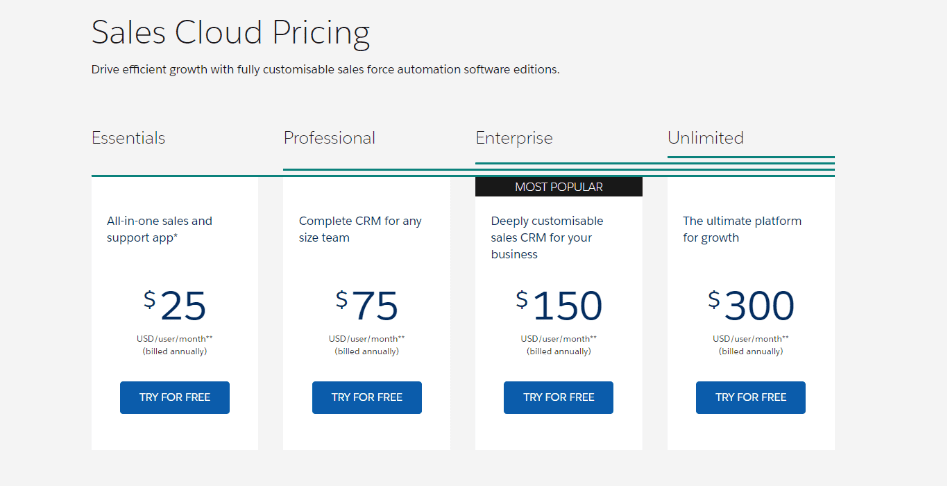Click TRY FOR FREE under Essentials $25

click(175, 397)
